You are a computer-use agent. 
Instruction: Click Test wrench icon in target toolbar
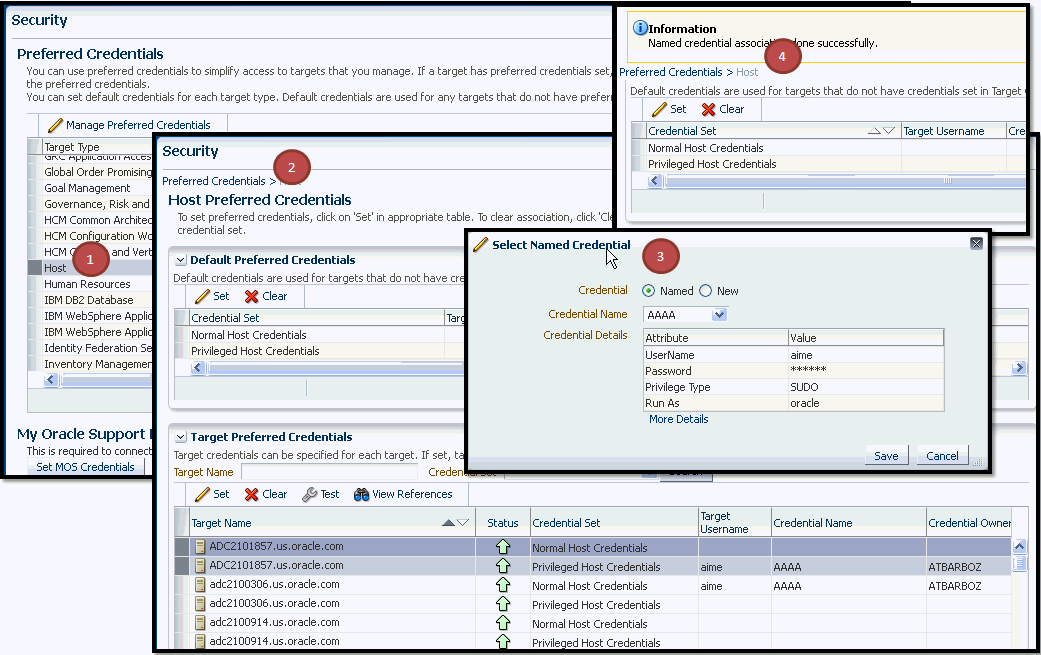309,494
